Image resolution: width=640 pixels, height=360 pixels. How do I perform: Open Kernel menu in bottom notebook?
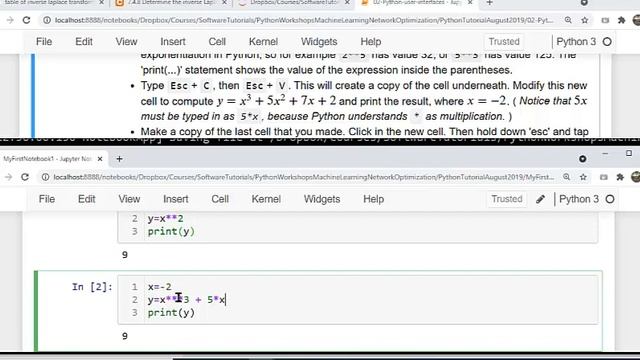(x=266, y=199)
